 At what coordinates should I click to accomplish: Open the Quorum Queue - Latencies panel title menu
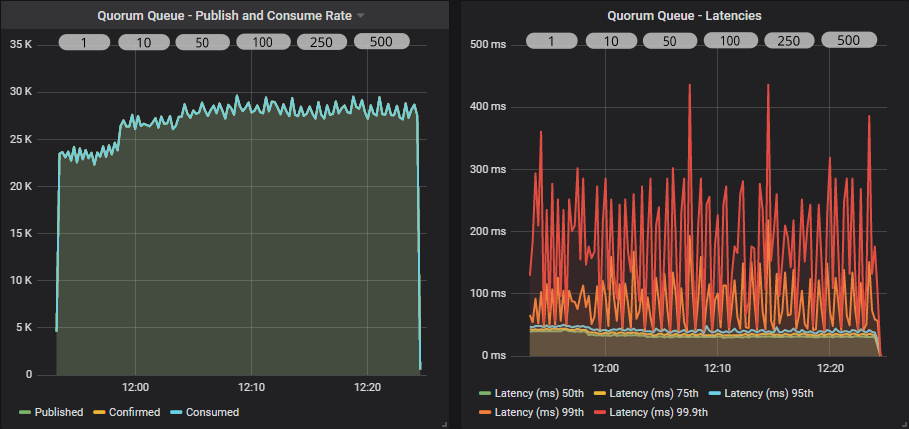point(685,16)
